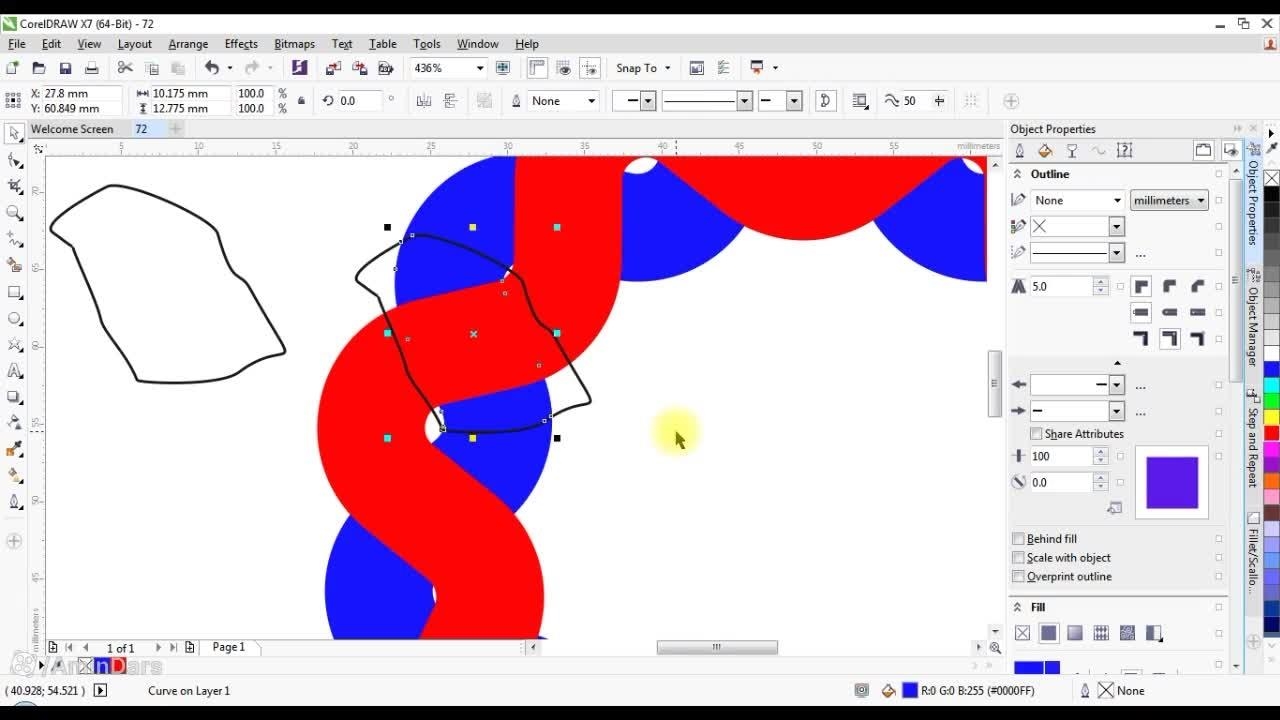Open the Effects menu
Screen dimensions: 1280x720
pyautogui.click(x=241, y=44)
